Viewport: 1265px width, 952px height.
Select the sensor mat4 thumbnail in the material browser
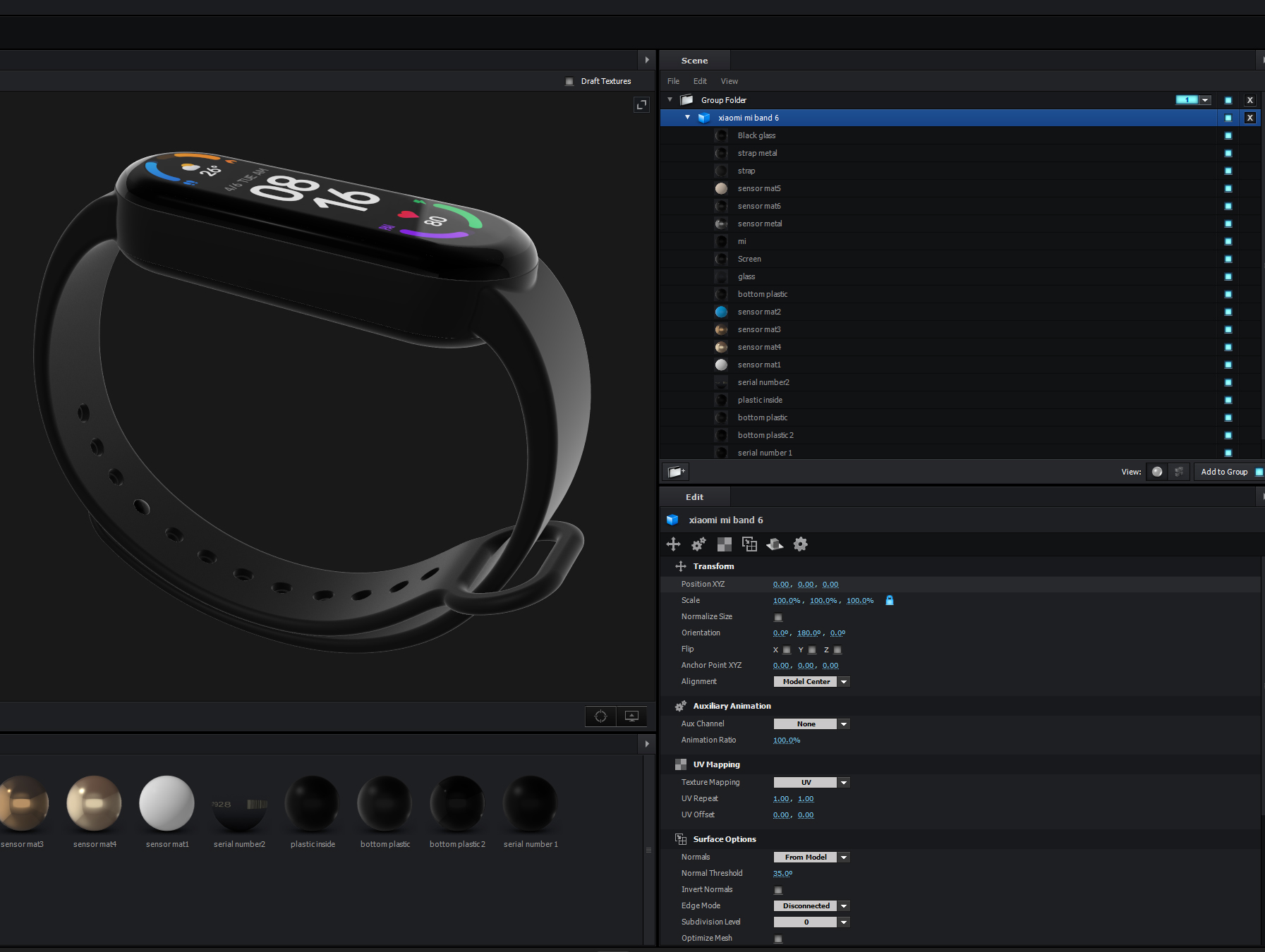(x=95, y=803)
